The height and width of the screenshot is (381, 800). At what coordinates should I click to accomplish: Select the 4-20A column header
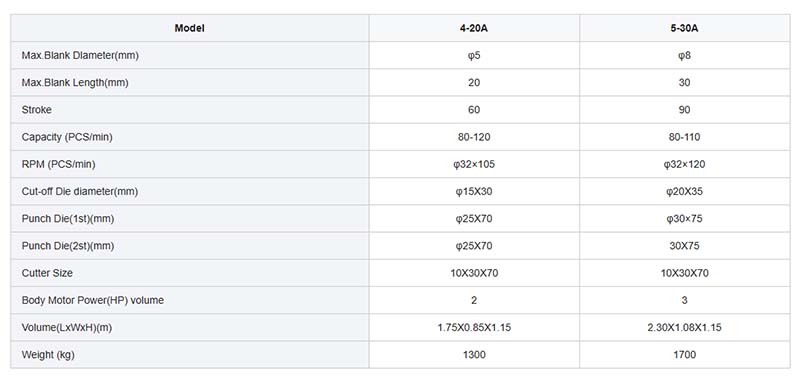click(x=474, y=28)
